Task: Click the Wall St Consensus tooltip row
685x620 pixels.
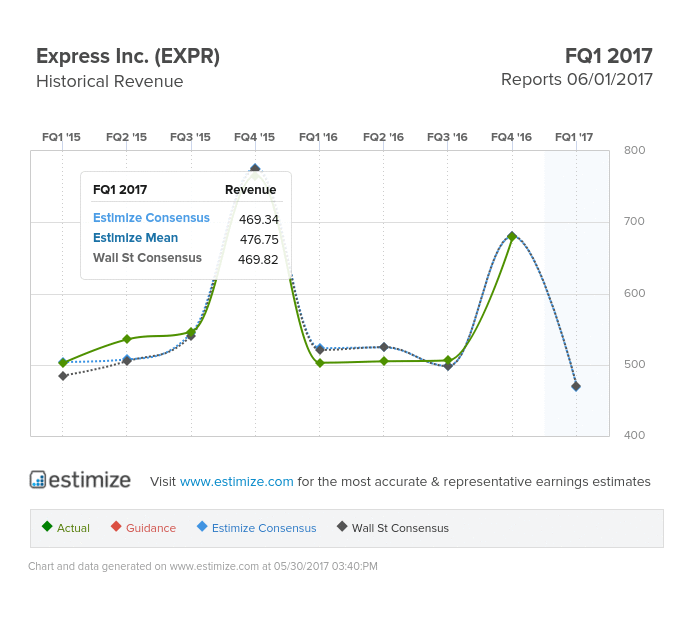Action: (186, 258)
